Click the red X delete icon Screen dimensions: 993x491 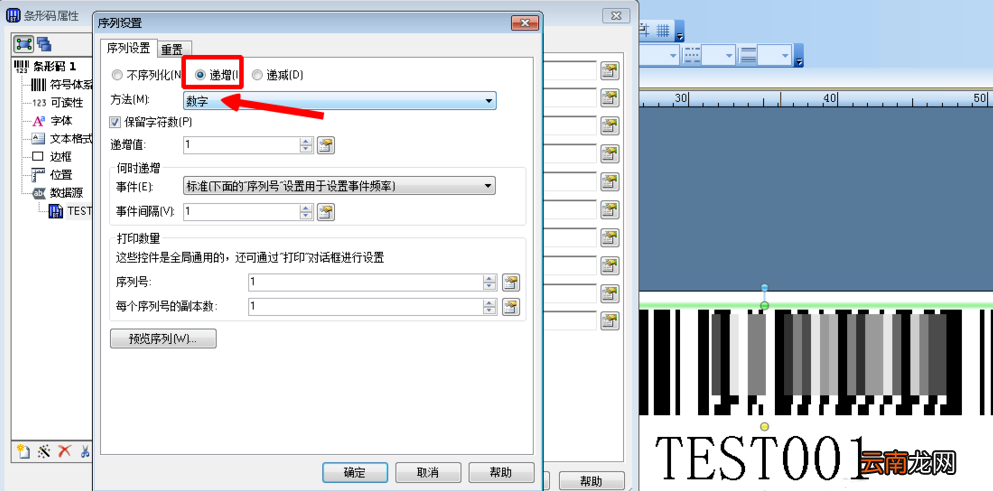(x=65, y=451)
